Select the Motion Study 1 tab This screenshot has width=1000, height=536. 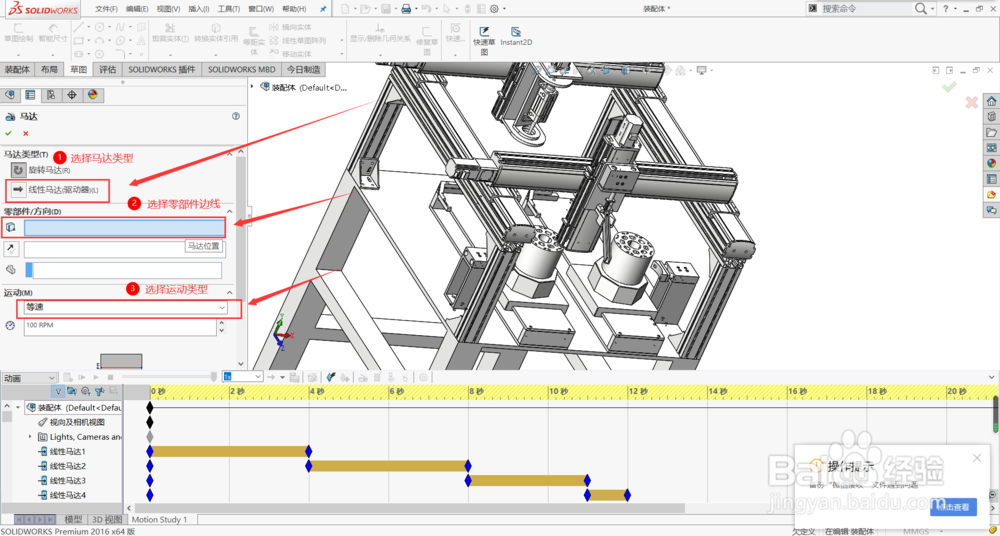point(159,519)
